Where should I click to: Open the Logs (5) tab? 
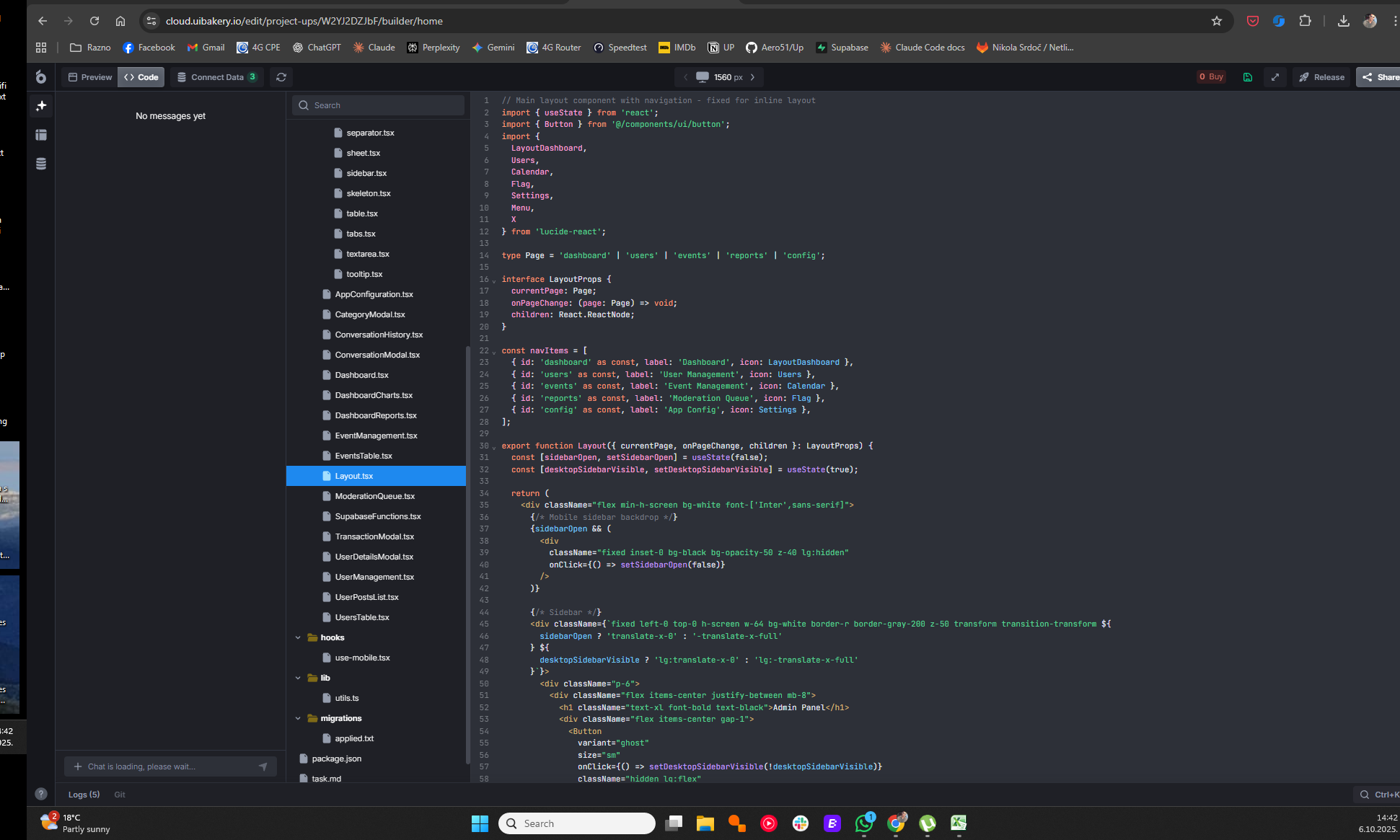coord(84,795)
